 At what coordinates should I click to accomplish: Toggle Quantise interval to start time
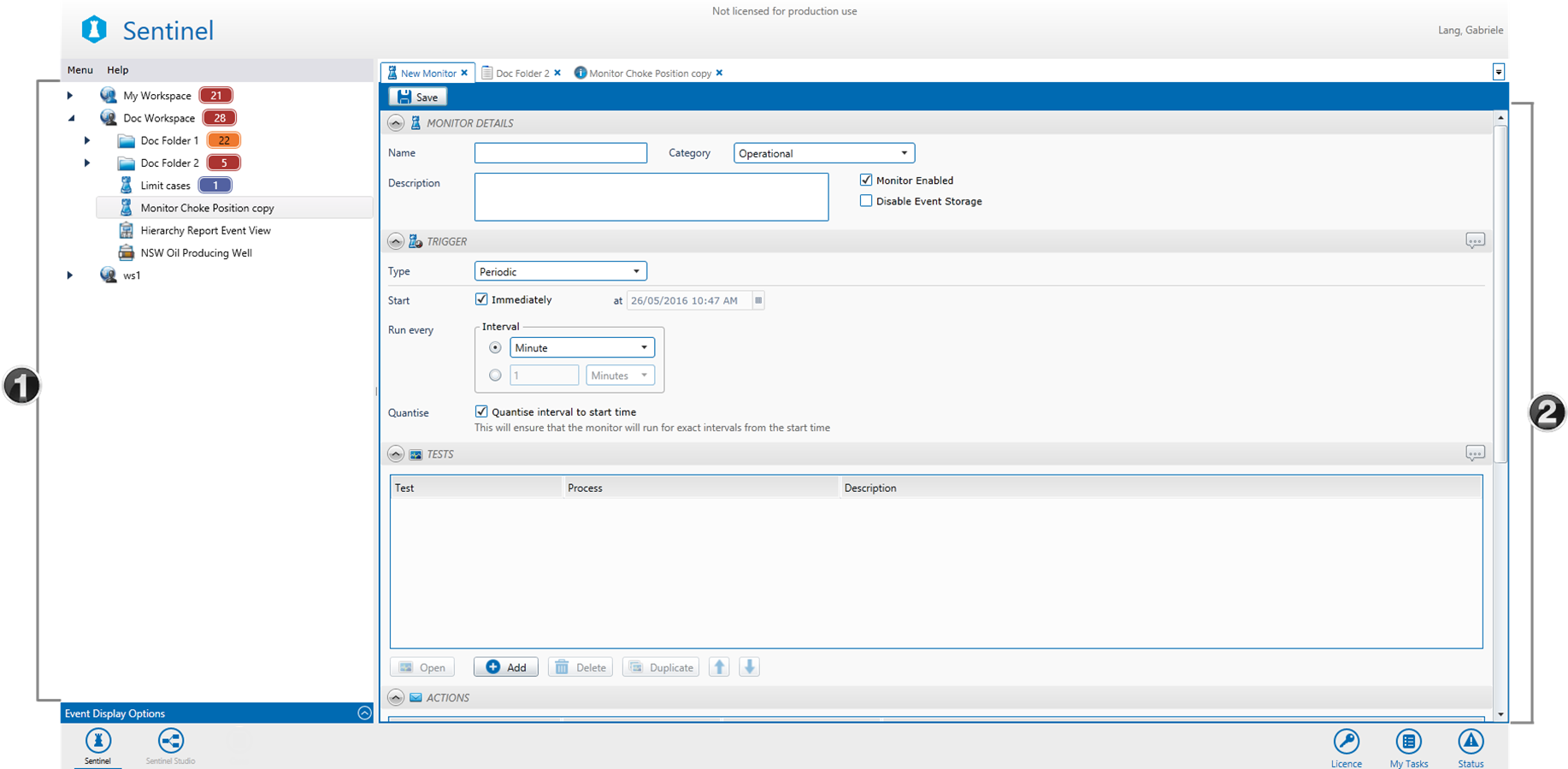pyautogui.click(x=481, y=411)
